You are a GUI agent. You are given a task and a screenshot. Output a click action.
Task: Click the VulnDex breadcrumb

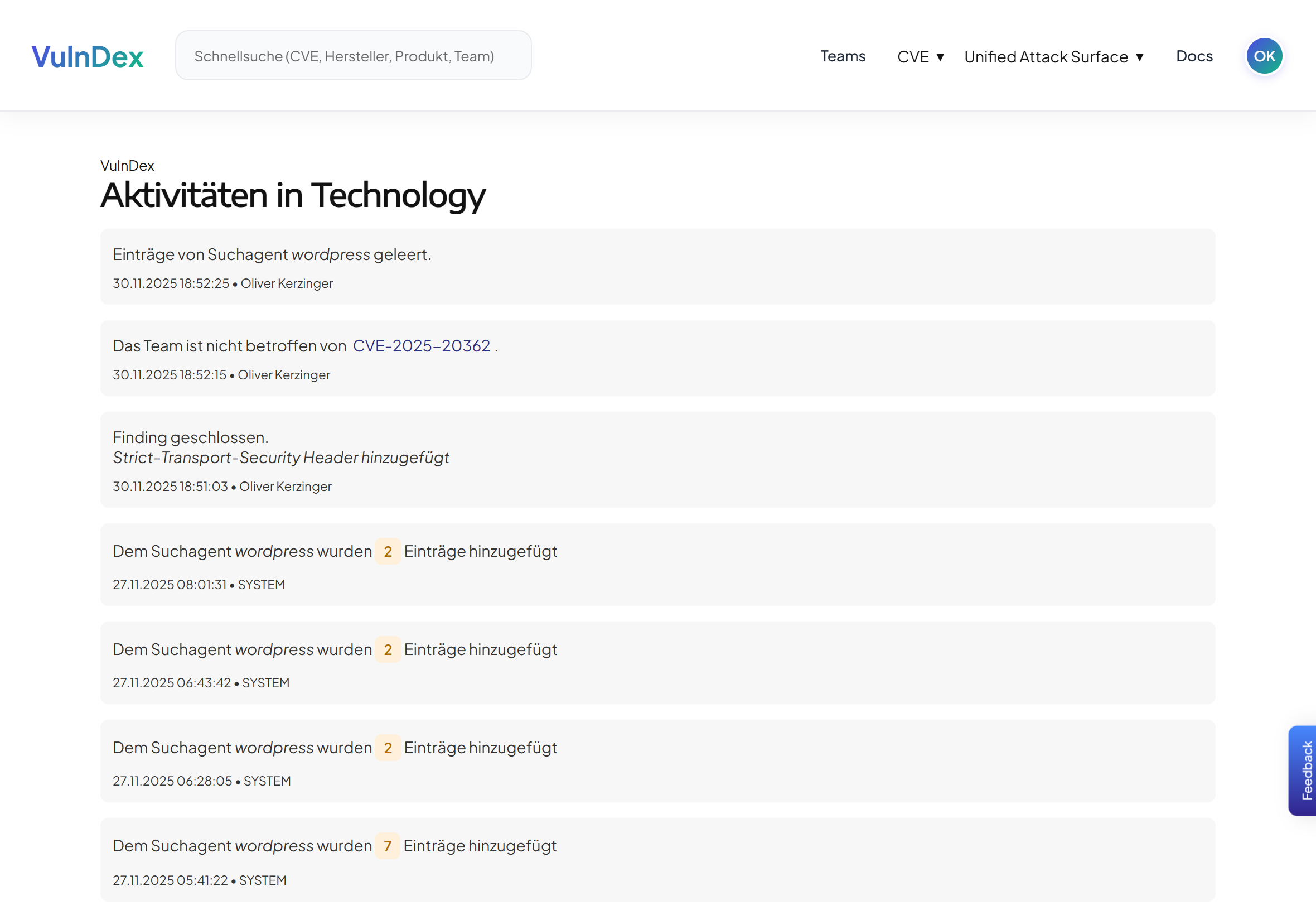tap(127, 166)
